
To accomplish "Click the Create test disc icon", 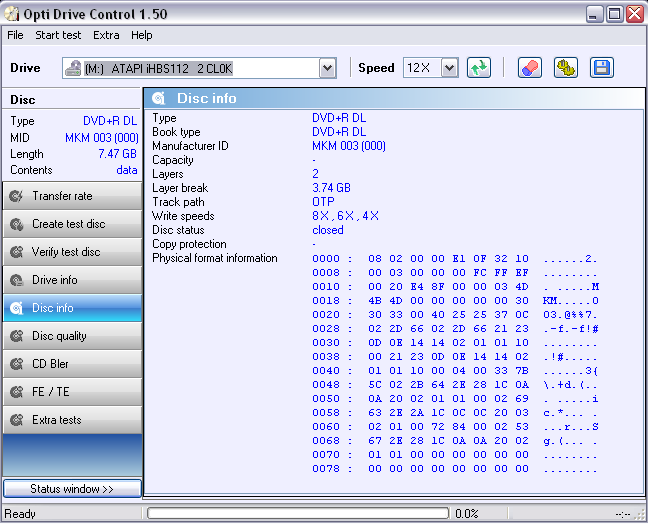I will [x=16, y=224].
